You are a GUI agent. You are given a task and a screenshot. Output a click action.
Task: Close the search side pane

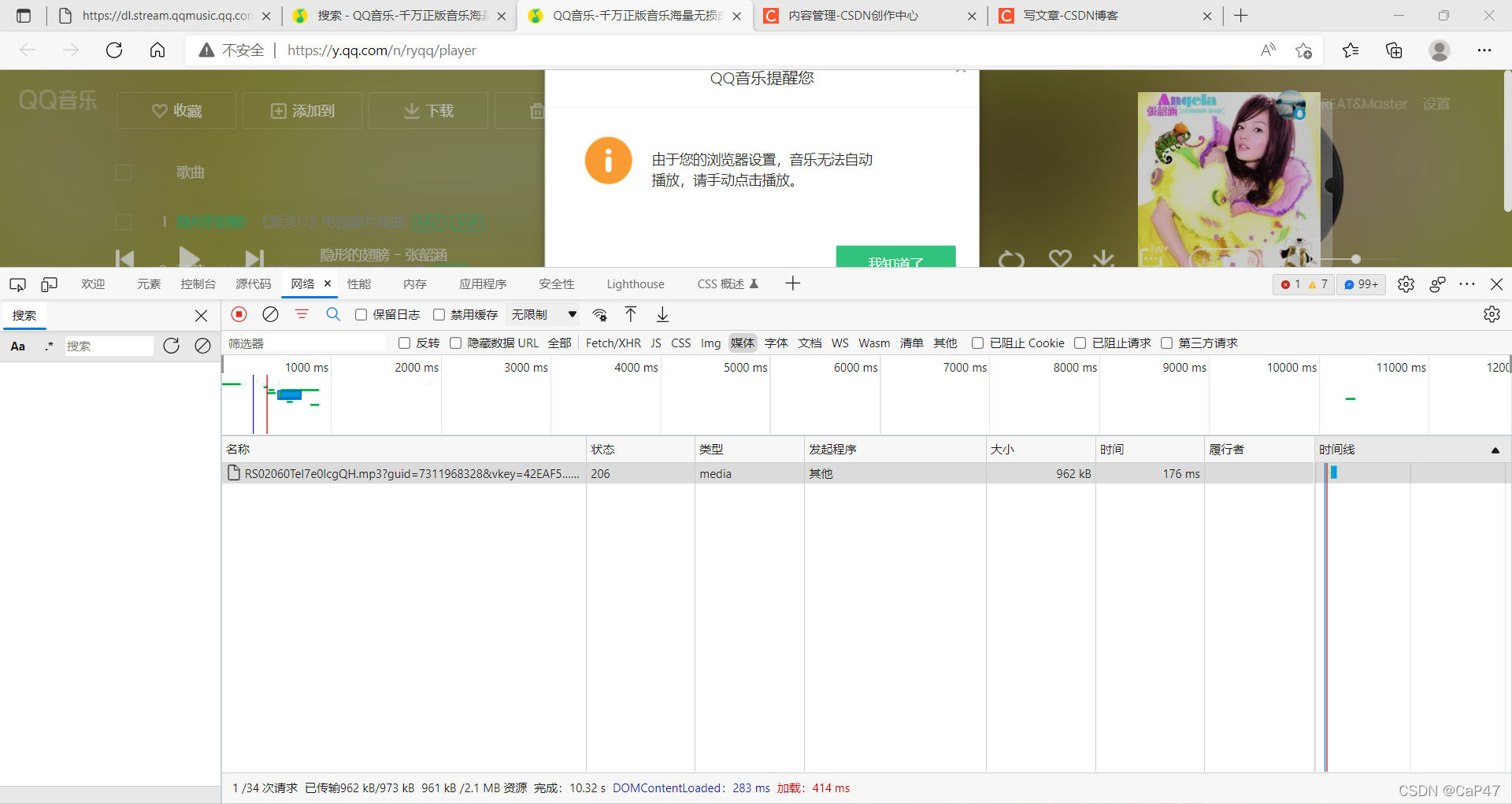tap(201, 316)
